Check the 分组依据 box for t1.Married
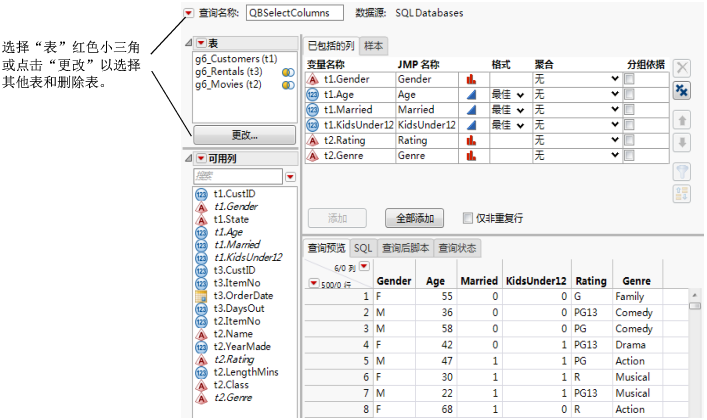The image size is (707, 420). (629, 110)
